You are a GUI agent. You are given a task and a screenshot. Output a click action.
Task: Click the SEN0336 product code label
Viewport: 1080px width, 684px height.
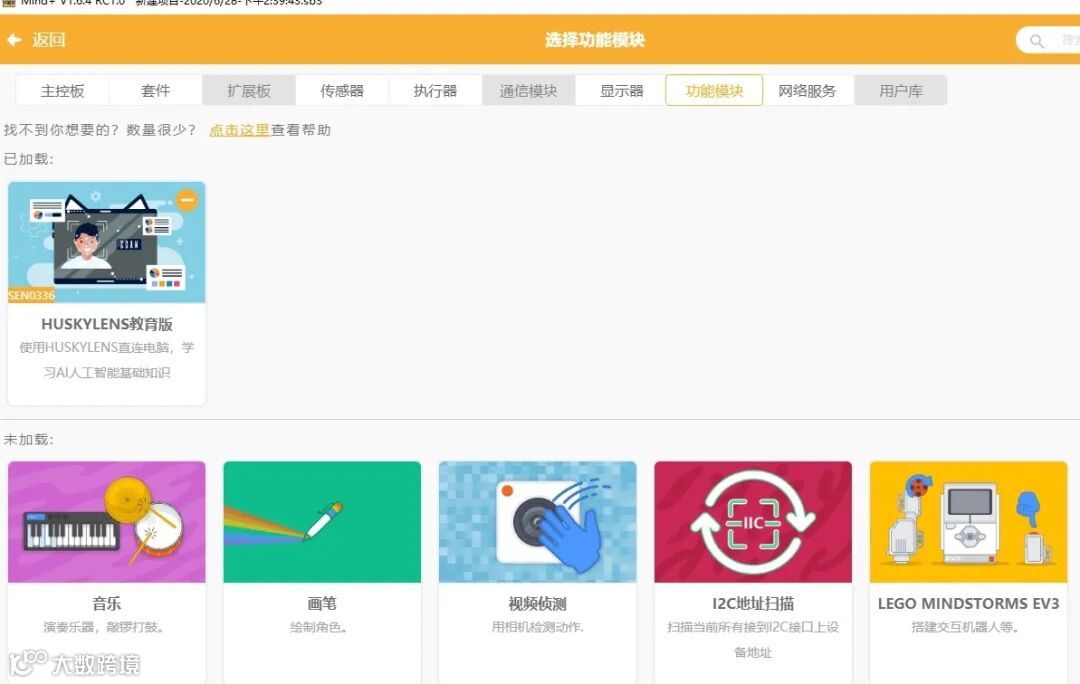(31, 296)
